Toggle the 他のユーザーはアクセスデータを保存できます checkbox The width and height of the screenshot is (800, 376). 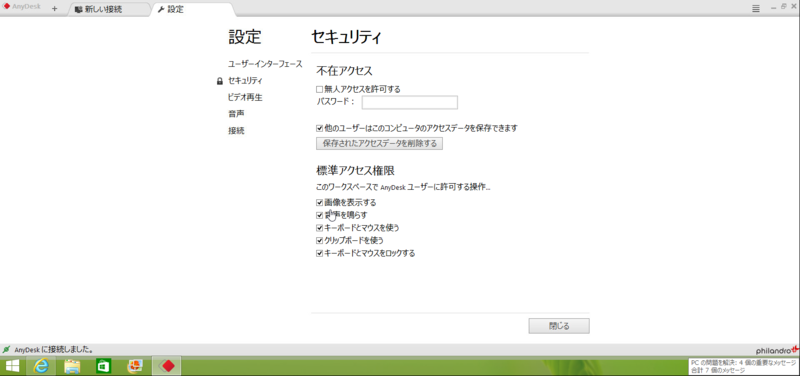coord(319,129)
